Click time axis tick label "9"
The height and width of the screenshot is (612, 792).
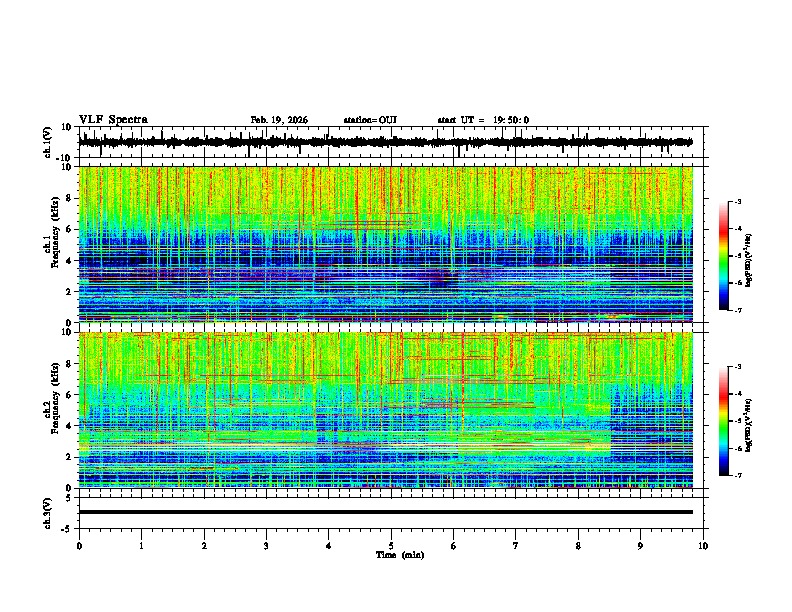[x=640, y=546]
